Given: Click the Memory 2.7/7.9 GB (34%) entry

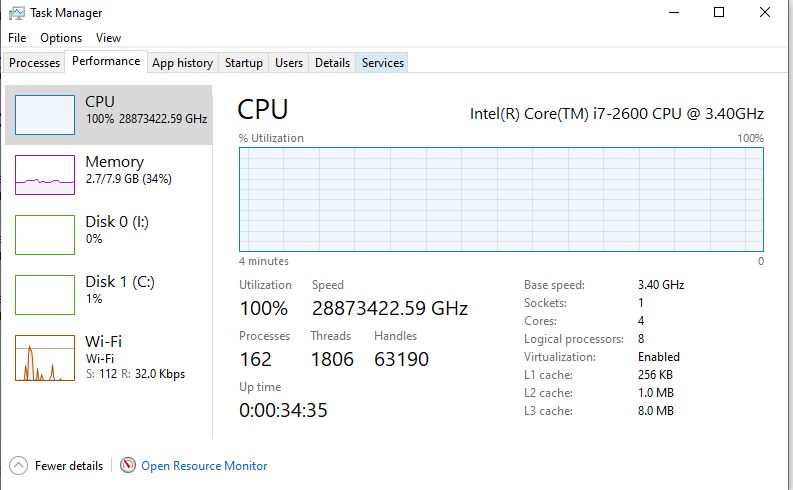Looking at the screenshot, I should pos(108,175).
